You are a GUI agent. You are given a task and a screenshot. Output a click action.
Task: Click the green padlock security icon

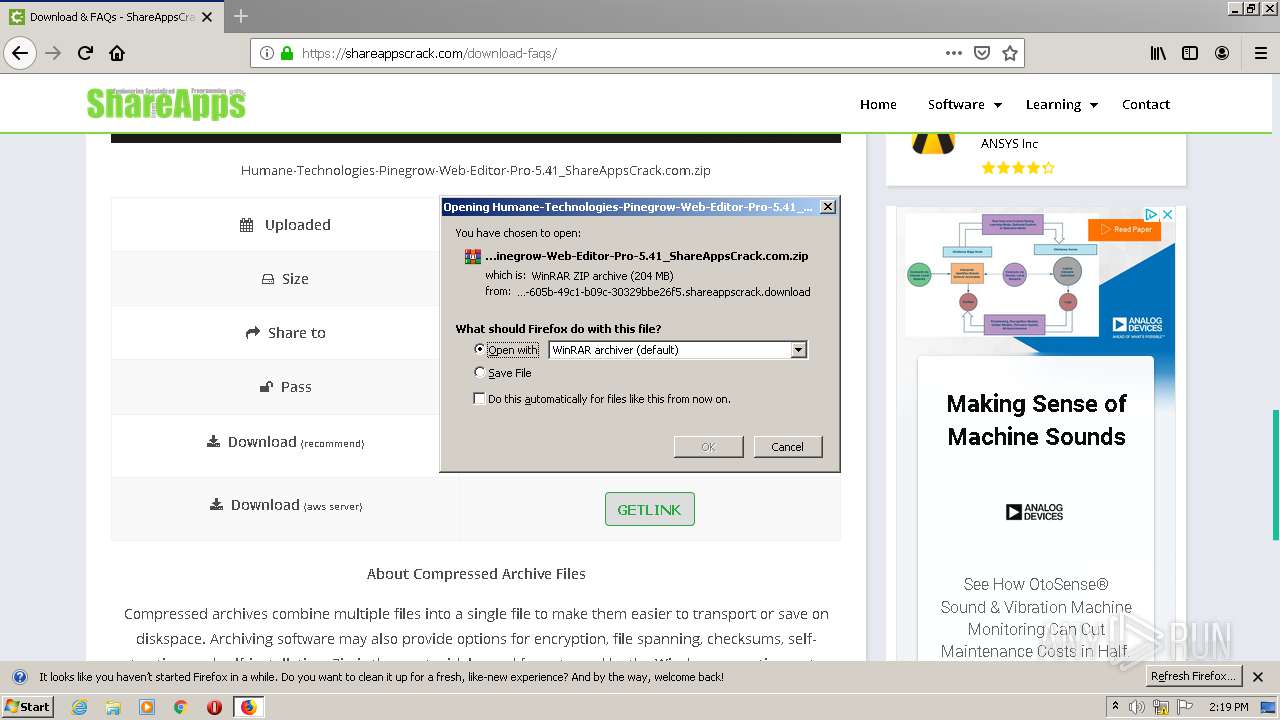287,53
